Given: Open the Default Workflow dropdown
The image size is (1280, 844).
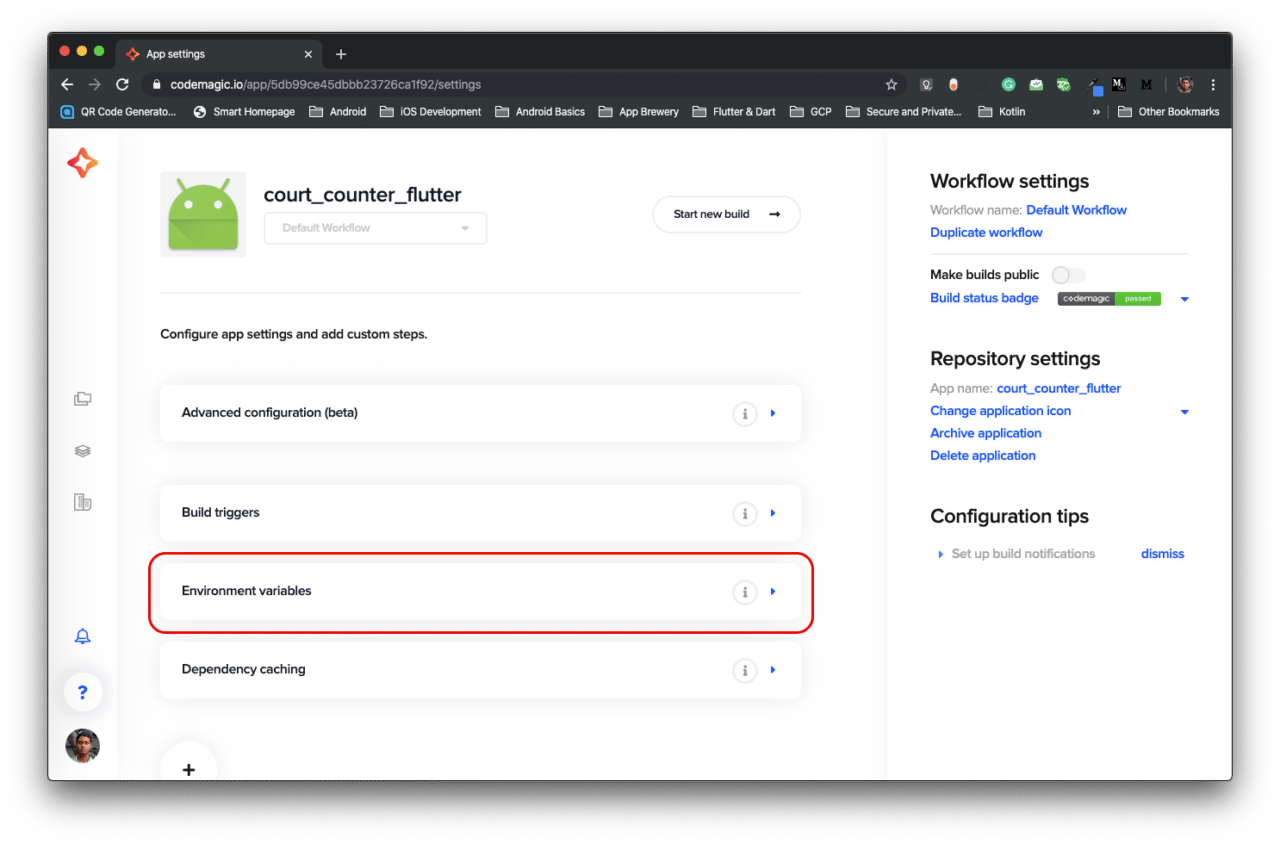Looking at the screenshot, I should (375, 228).
